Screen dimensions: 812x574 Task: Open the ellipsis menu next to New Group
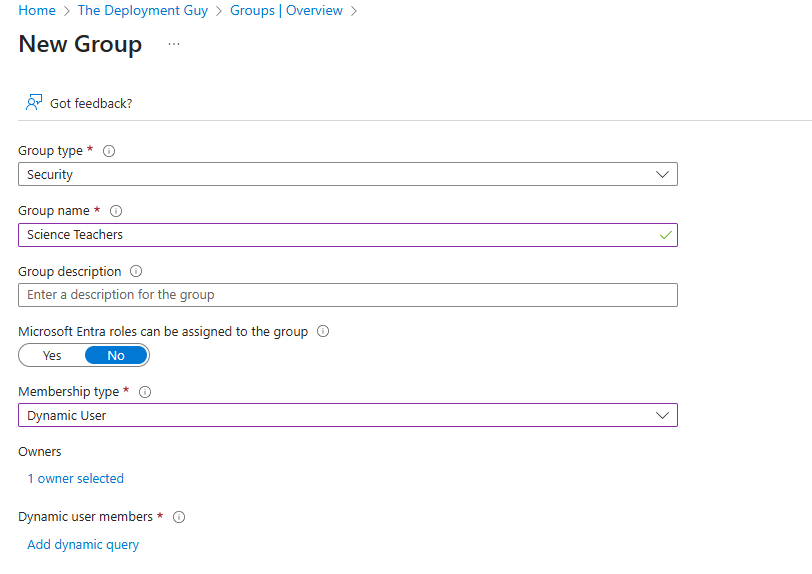click(174, 45)
